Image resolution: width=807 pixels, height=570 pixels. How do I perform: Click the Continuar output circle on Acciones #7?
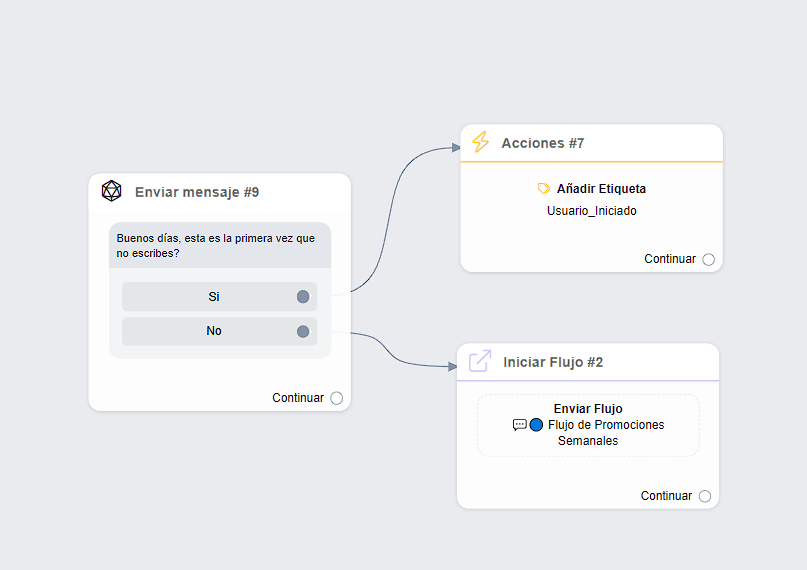point(708,259)
